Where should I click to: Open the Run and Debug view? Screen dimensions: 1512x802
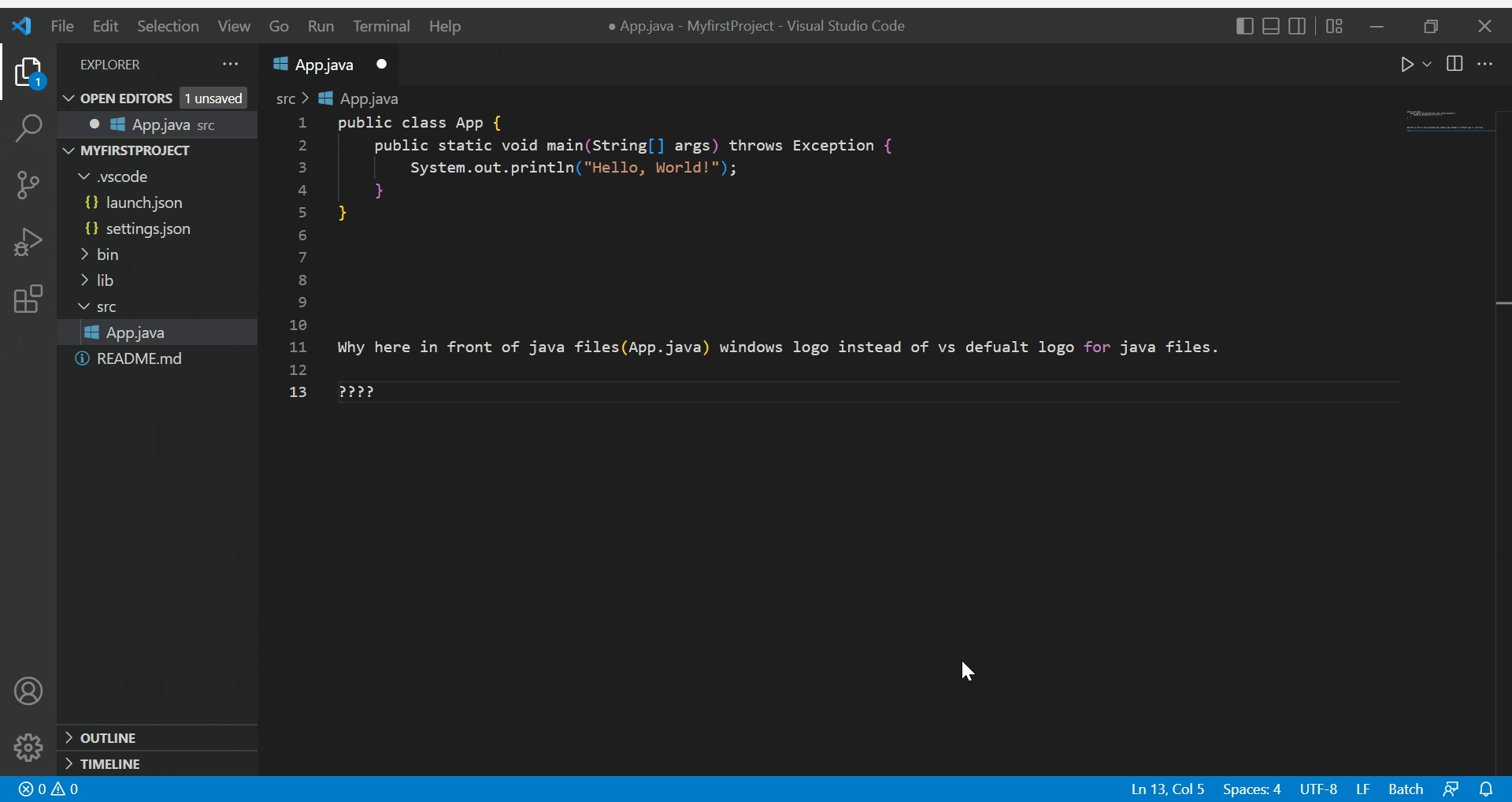28,242
